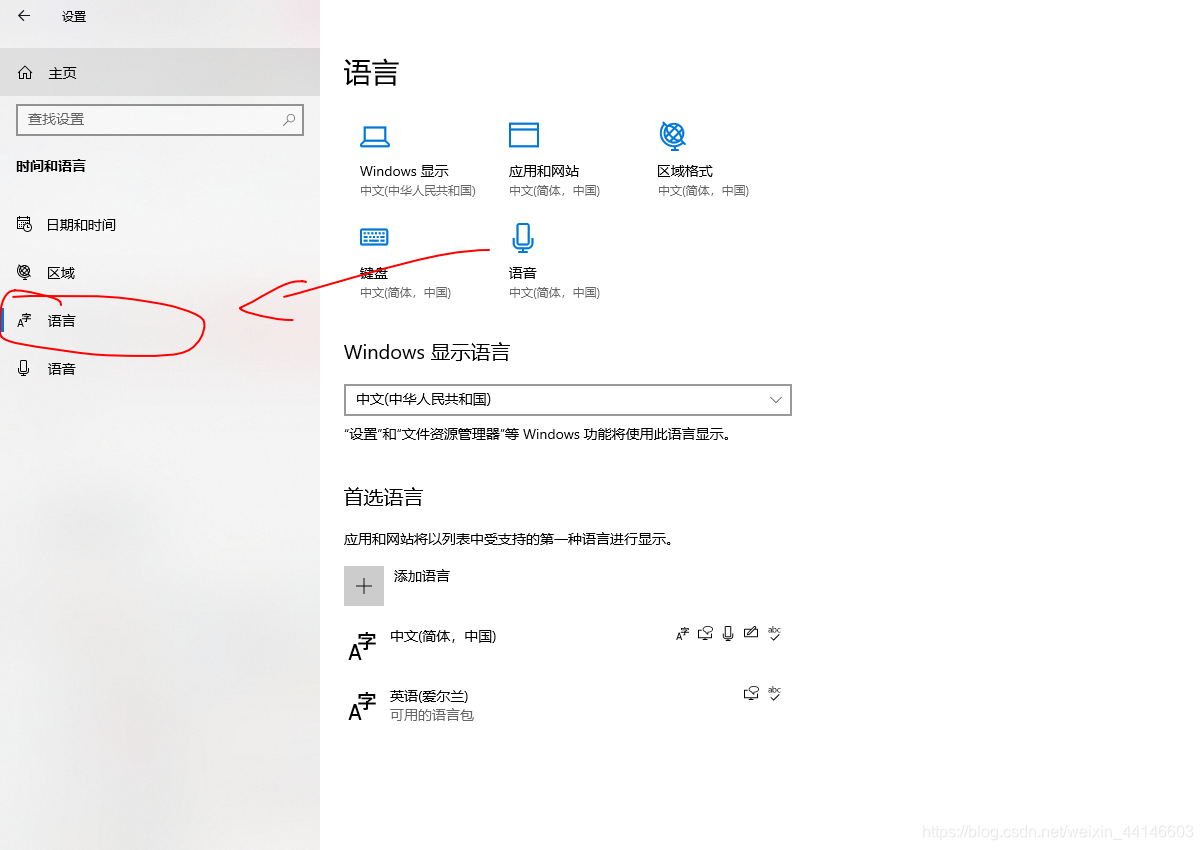Open the 应用和网站 tile label
The height and width of the screenshot is (850, 1203).
[544, 171]
